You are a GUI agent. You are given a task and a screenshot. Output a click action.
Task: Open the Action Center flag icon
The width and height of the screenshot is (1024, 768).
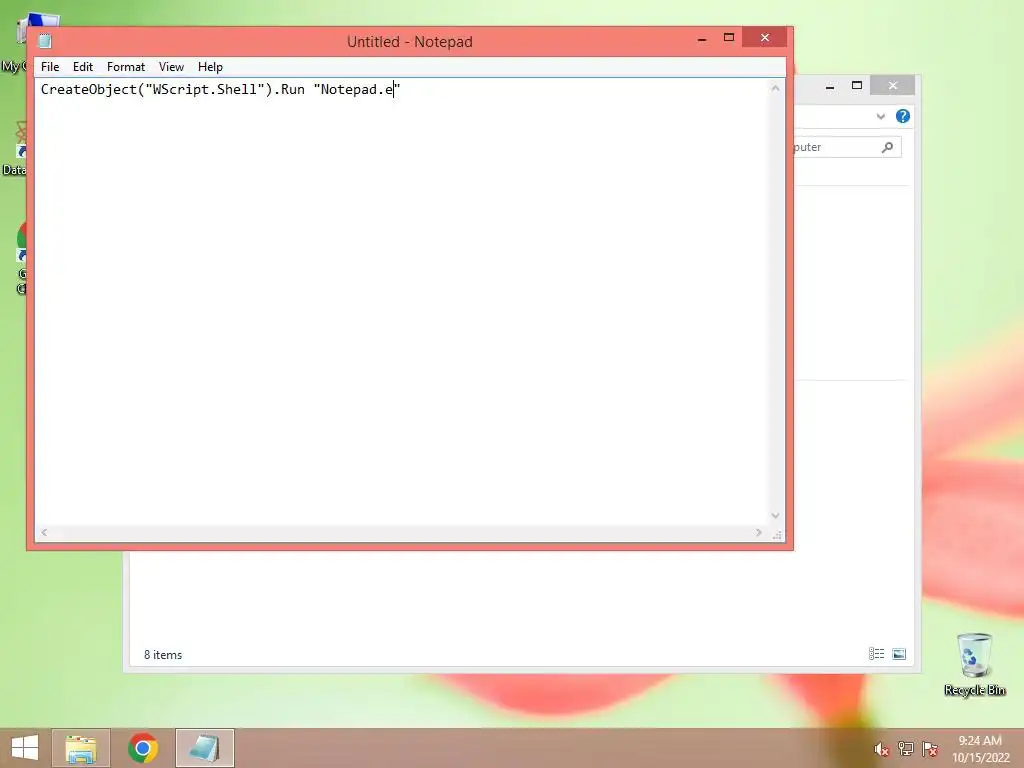click(930, 749)
